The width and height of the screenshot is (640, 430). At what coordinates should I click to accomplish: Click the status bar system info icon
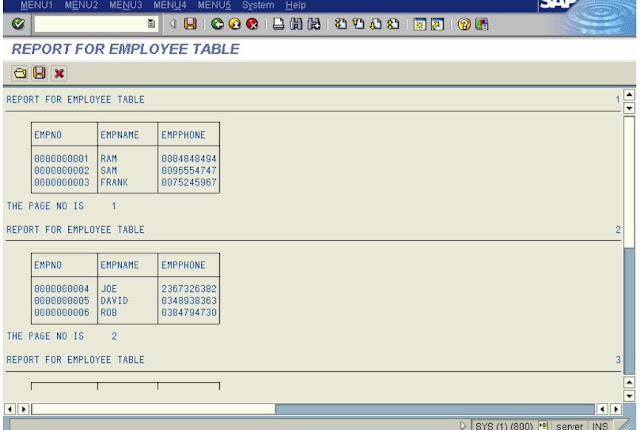pyautogui.click(x=543, y=426)
